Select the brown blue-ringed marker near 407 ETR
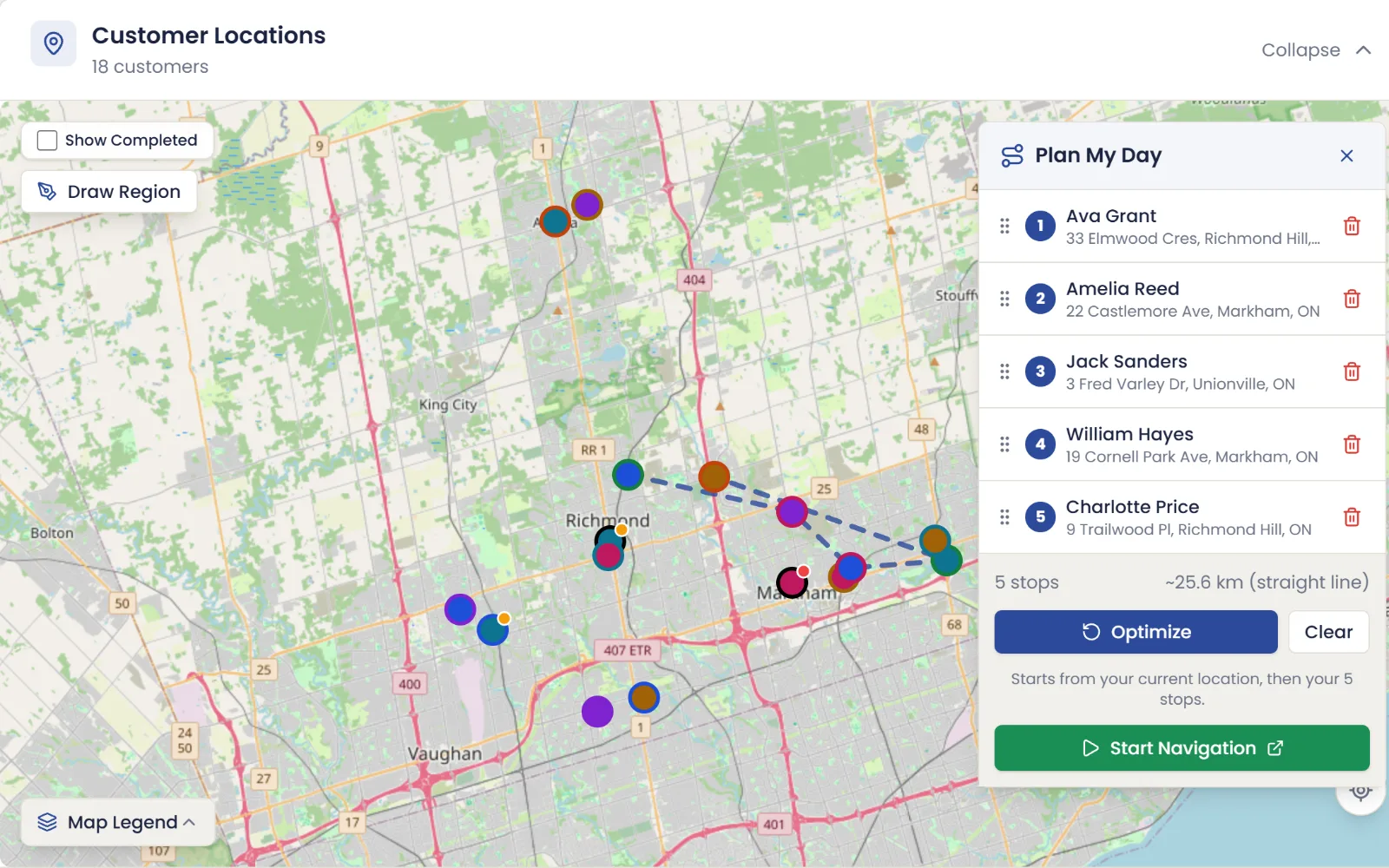The width and height of the screenshot is (1389, 868). [643, 697]
